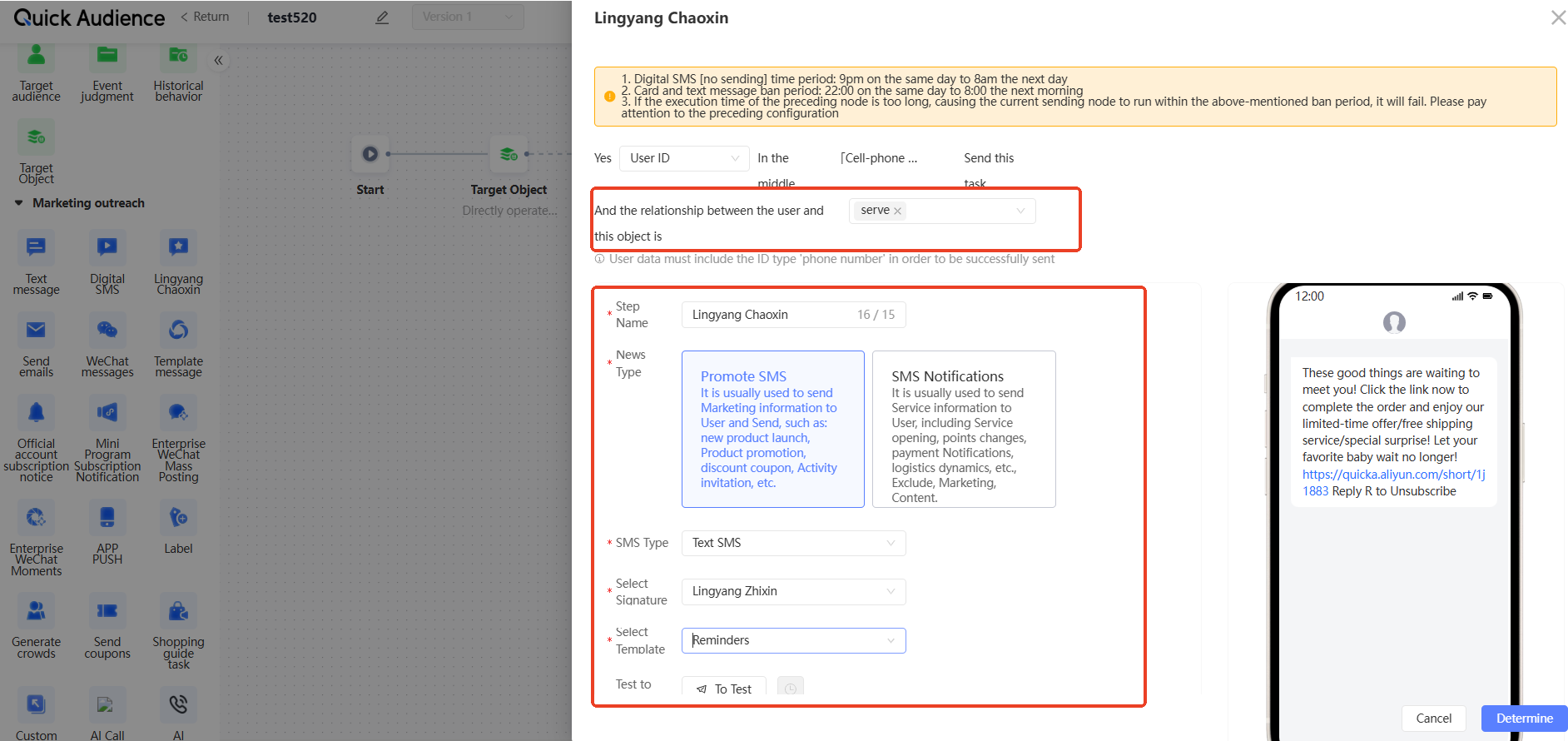Remove the serve tag

tap(897, 211)
